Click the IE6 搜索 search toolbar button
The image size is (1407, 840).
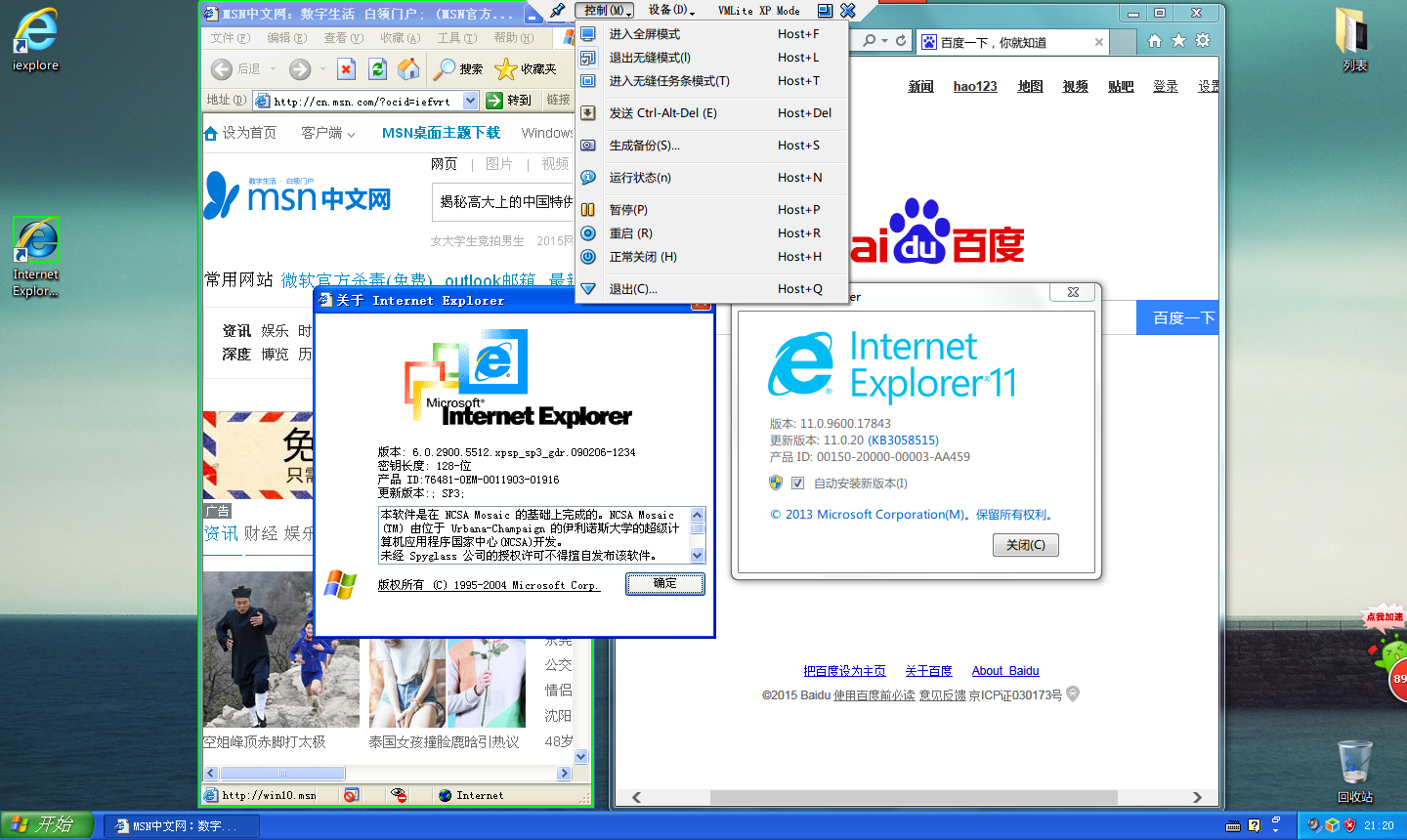tap(459, 69)
